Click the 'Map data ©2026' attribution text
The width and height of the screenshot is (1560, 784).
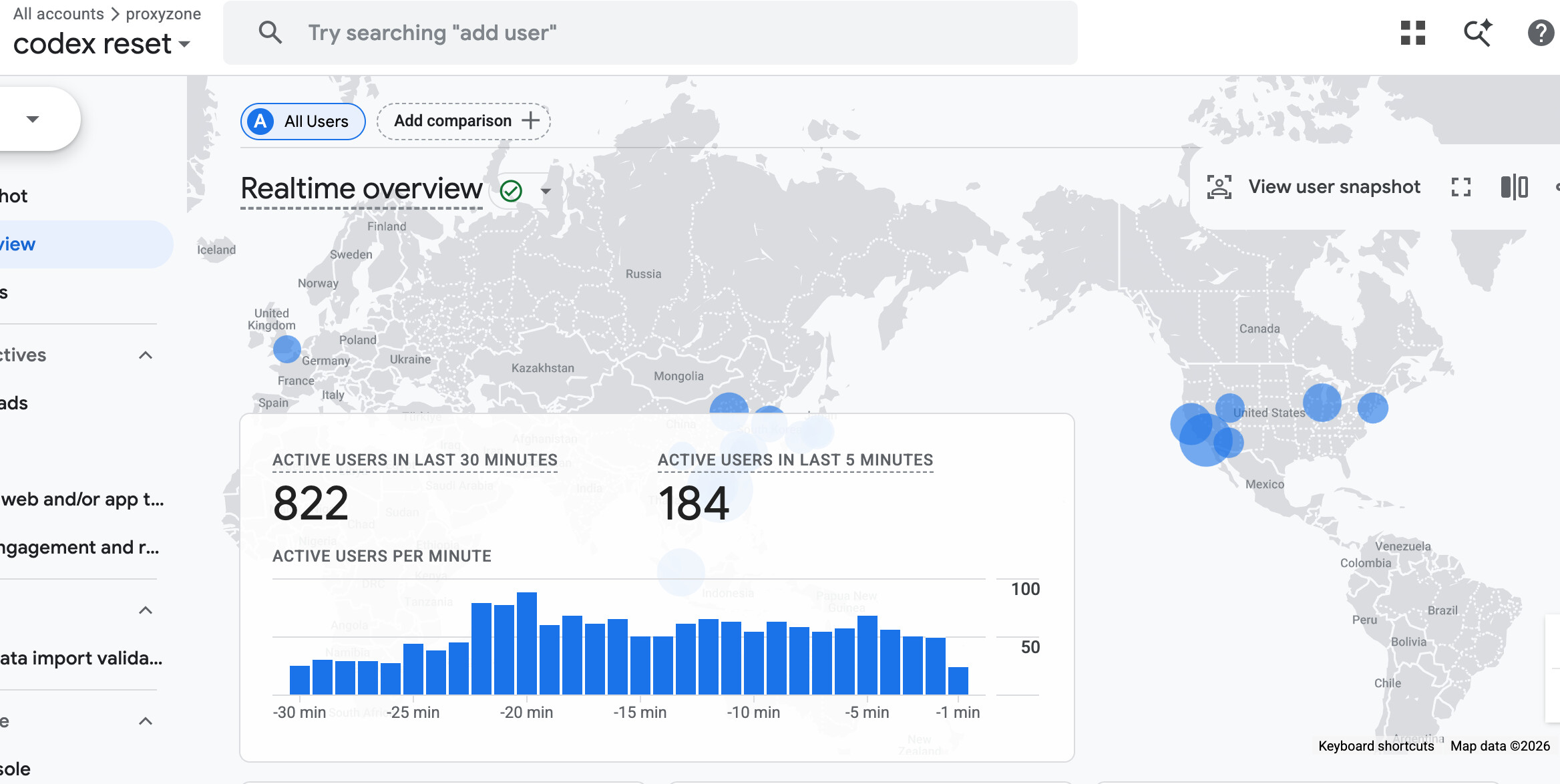[1500, 746]
